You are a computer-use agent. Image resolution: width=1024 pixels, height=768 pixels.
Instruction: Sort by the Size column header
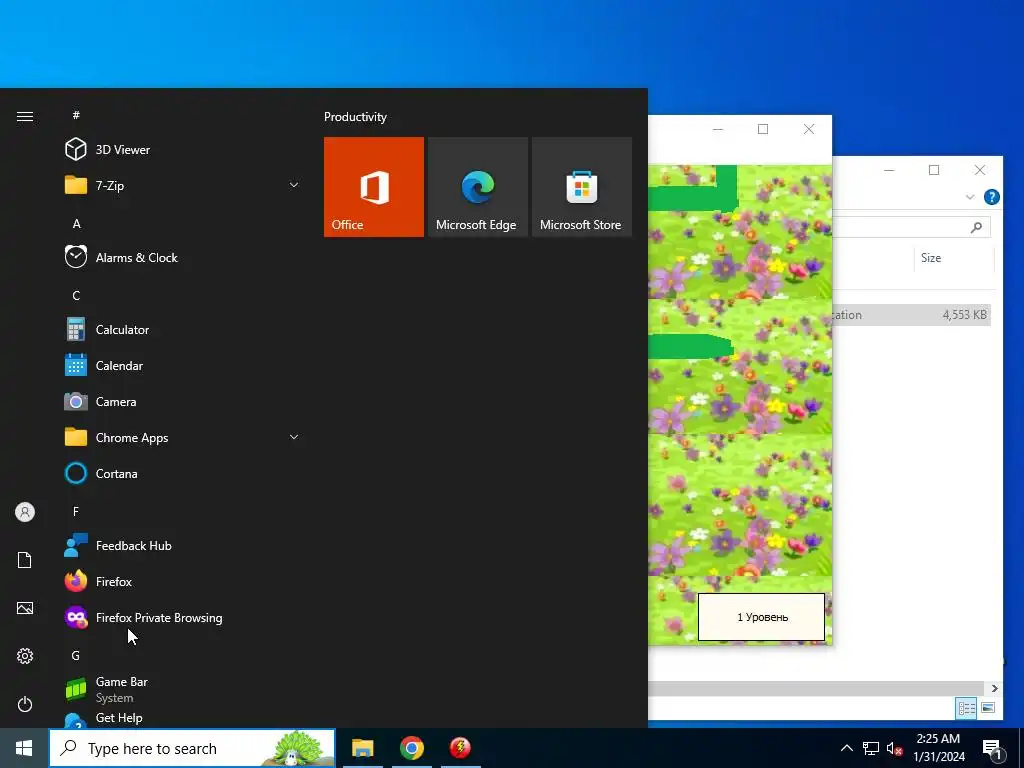coord(953,258)
